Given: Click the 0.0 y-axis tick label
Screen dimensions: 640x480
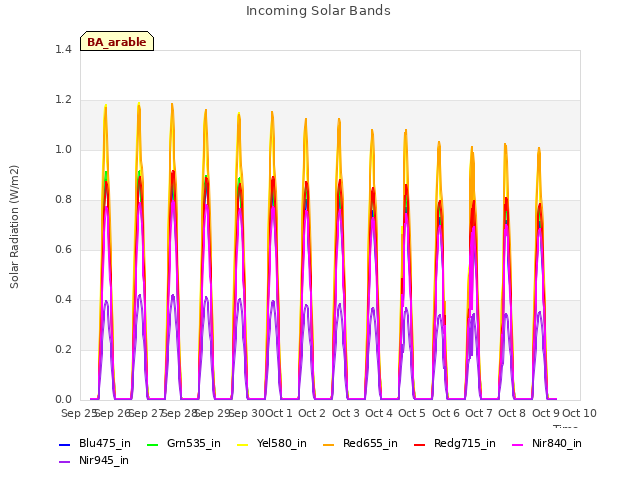Looking at the screenshot, I should 63,399.
